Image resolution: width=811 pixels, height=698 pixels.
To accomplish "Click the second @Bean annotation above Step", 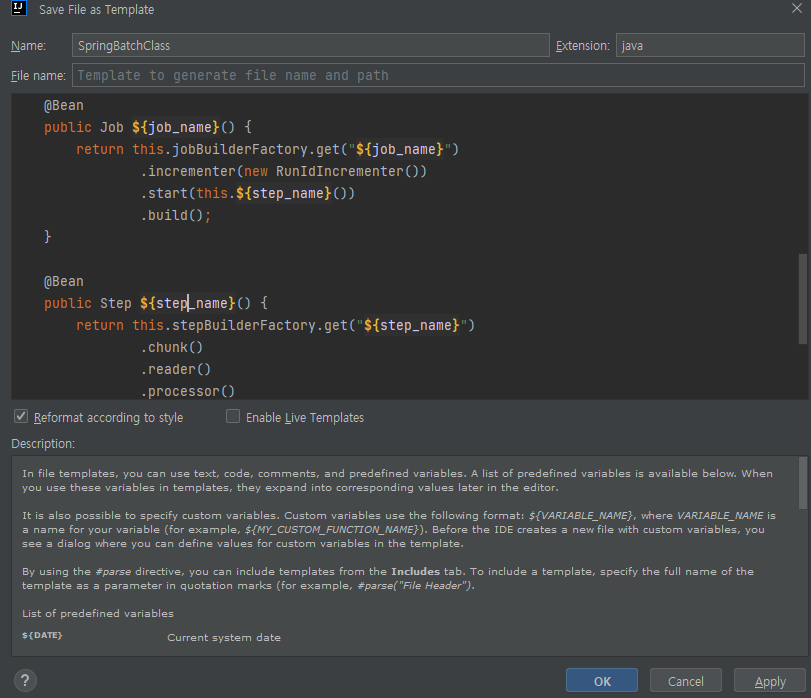I will 64,281.
